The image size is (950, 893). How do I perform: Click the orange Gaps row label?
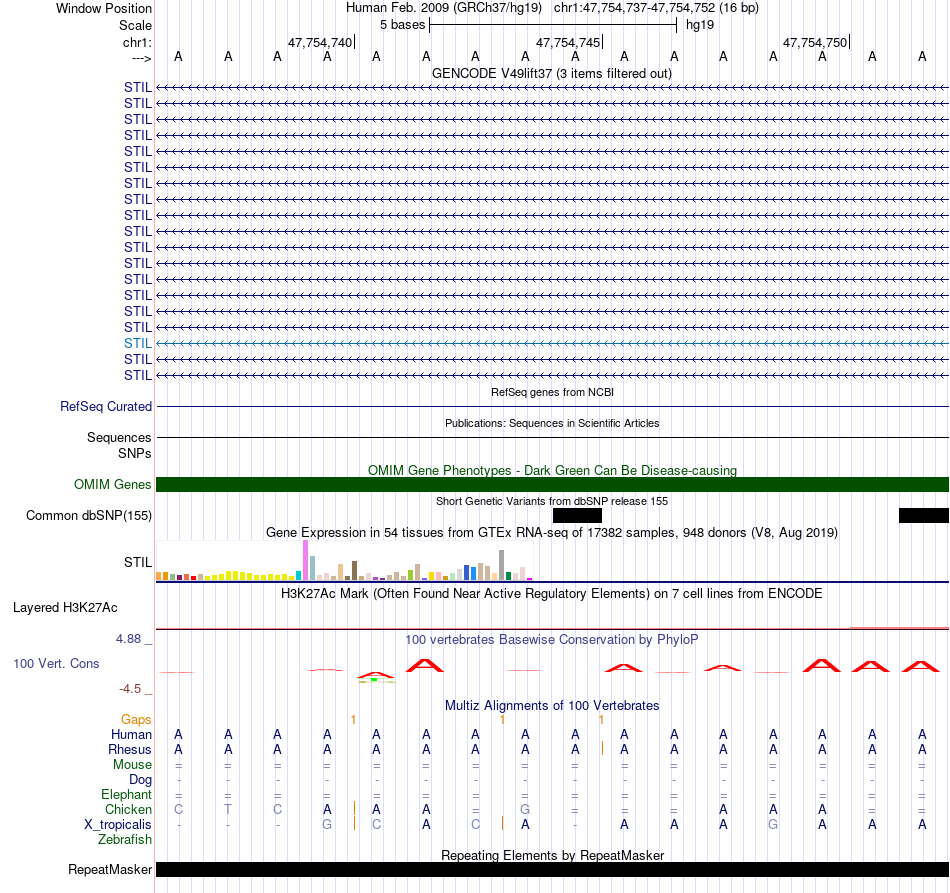136,719
